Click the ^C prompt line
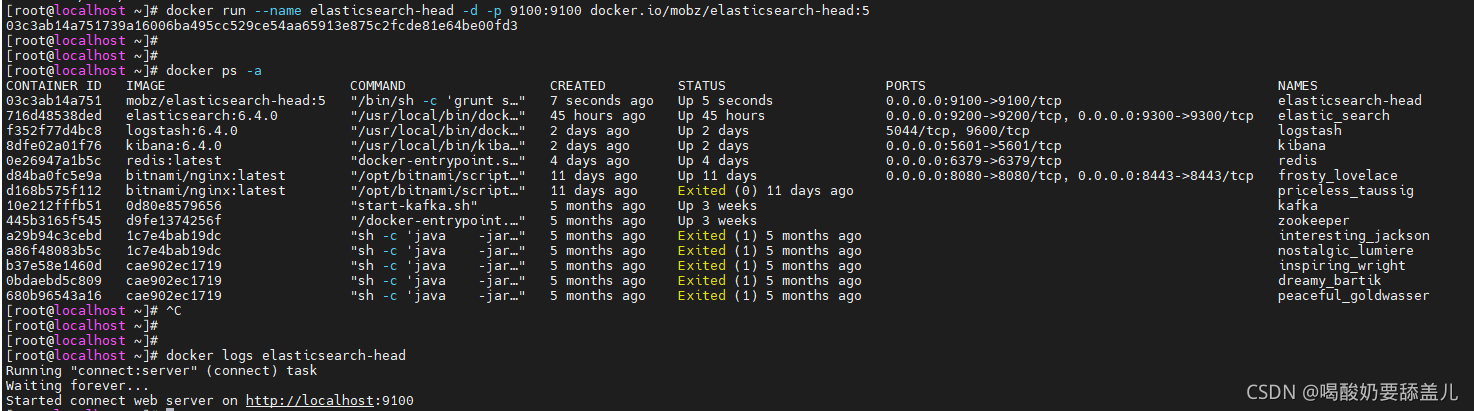This screenshot has height=411, width=1474. tap(94, 311)
